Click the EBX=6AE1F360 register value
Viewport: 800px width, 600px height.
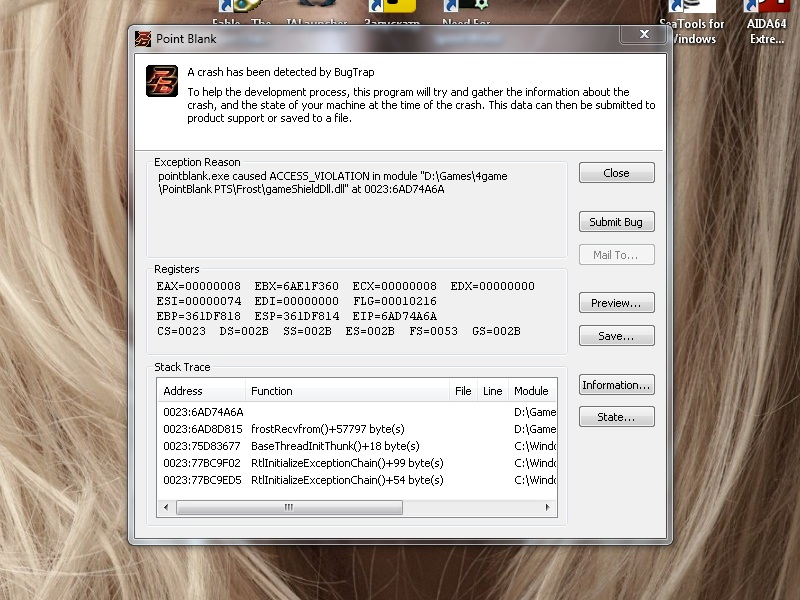296,286
